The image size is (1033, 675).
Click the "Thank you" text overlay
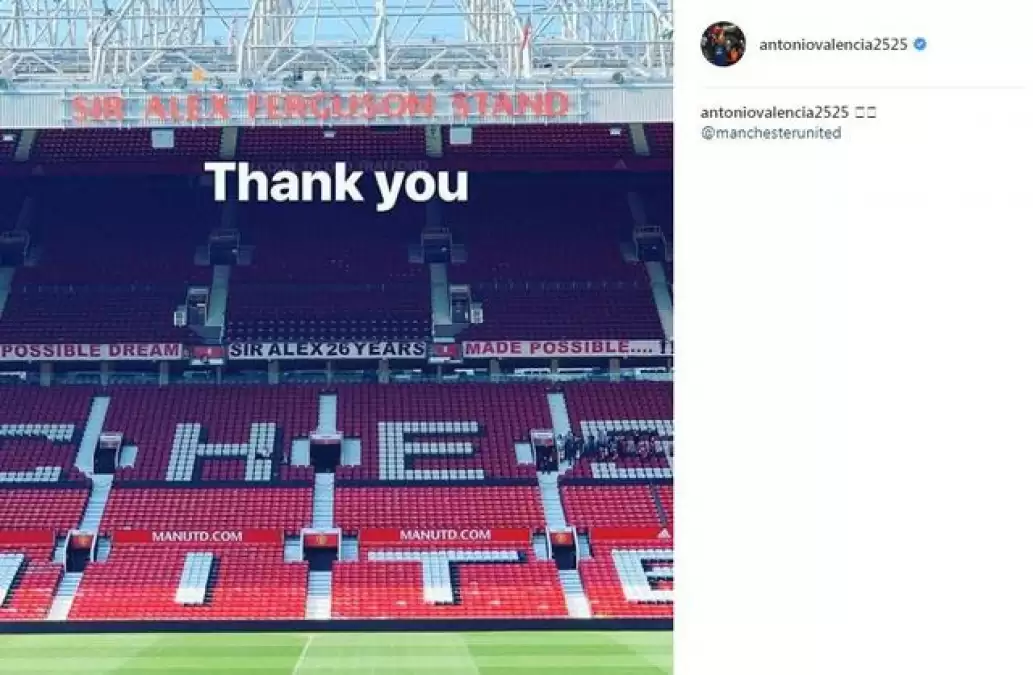[x=337, y=182]
